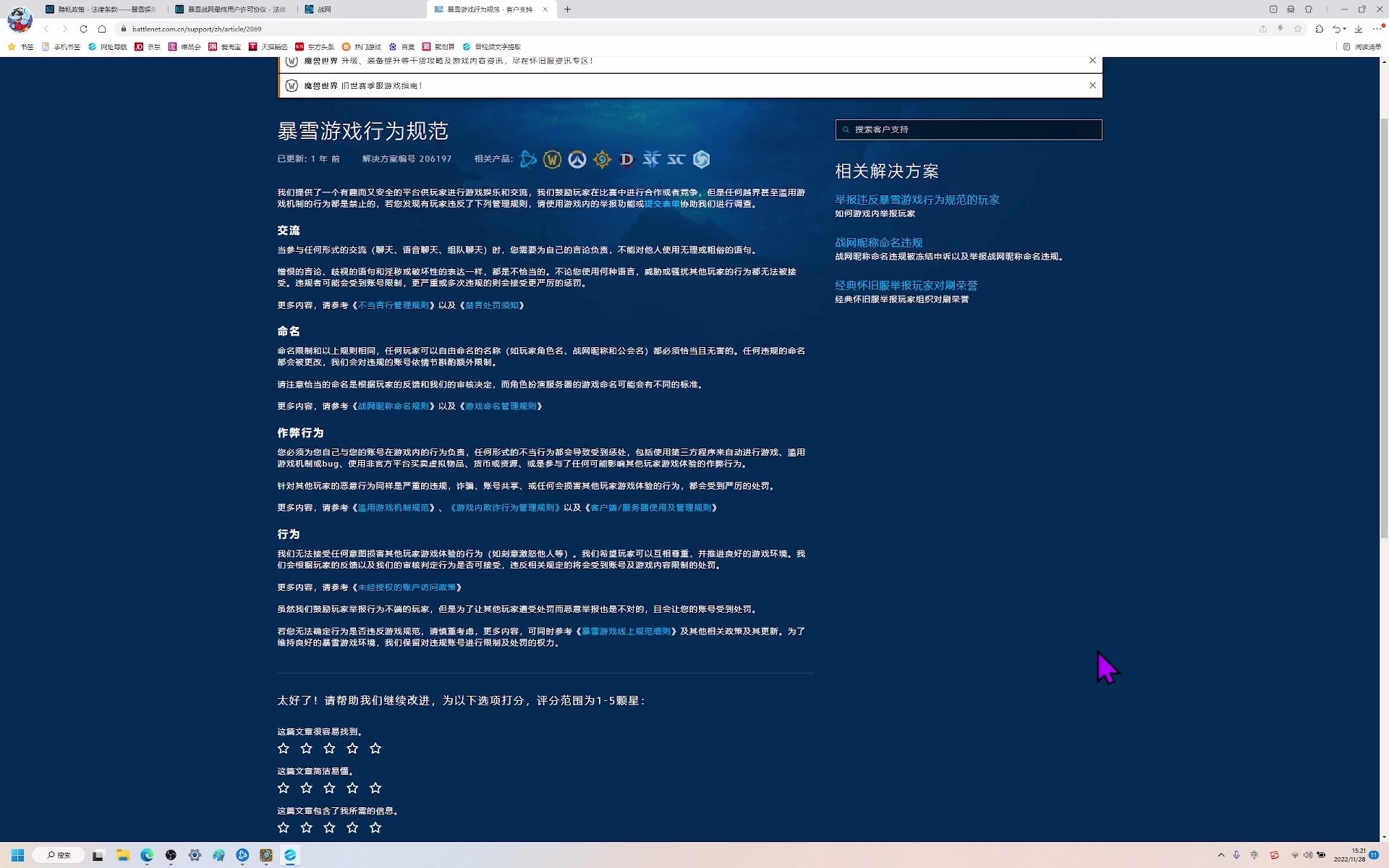Open the 战网昵称命名违规 link

tap(878, 242)
